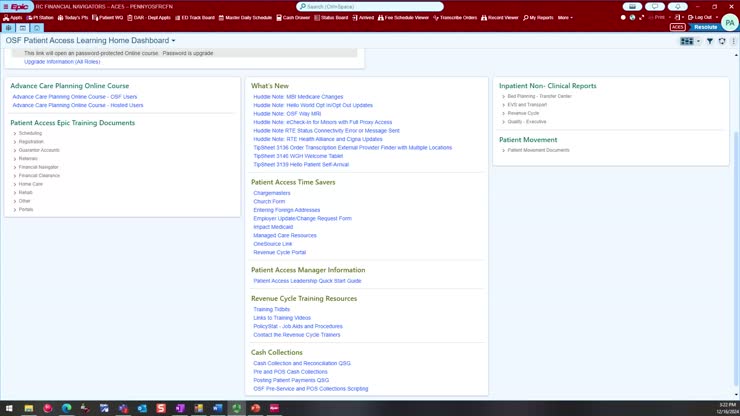The width and height of the screenshot is (740, 416).
Task: Click the dashboard filter funnel icon
Action: 709,41
